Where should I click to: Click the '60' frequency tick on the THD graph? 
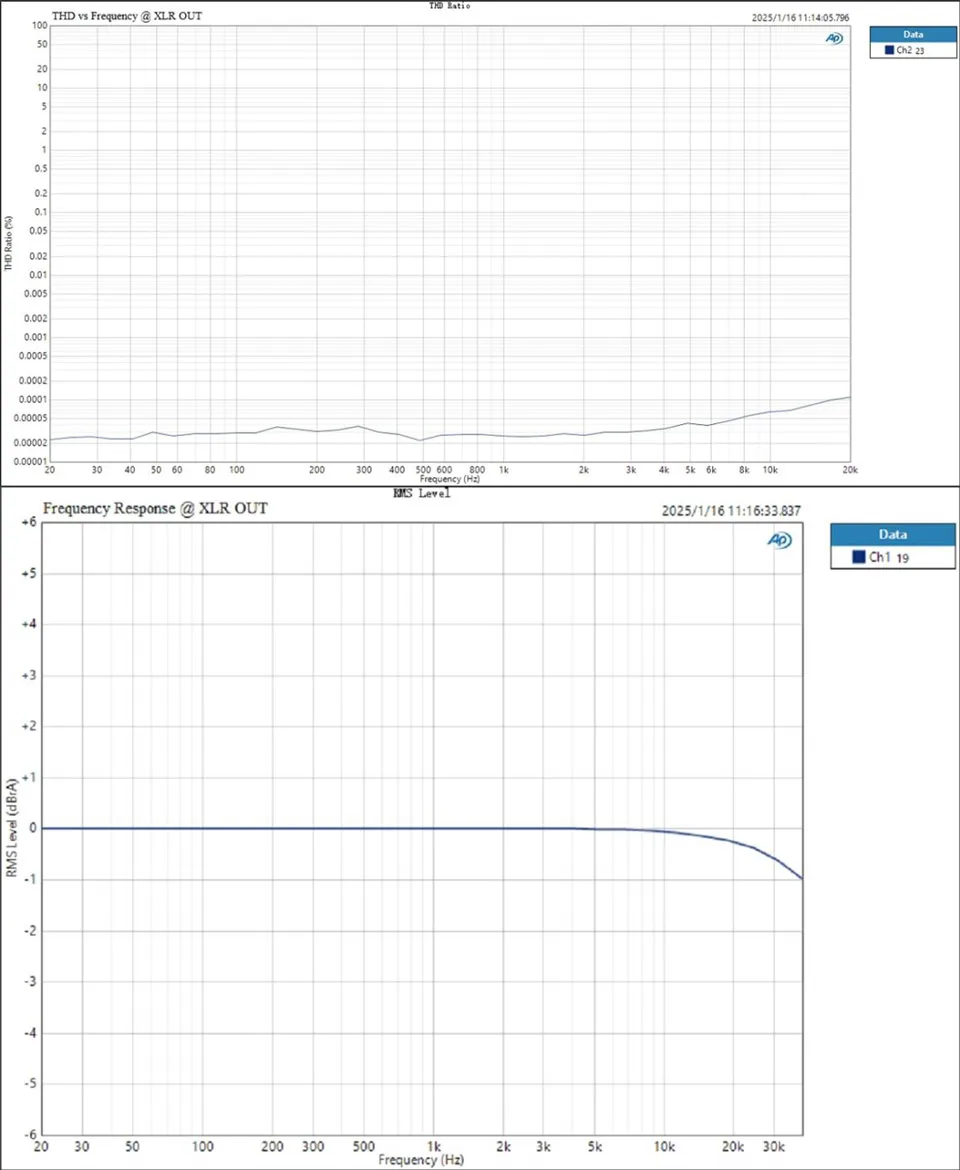(177, 470)
